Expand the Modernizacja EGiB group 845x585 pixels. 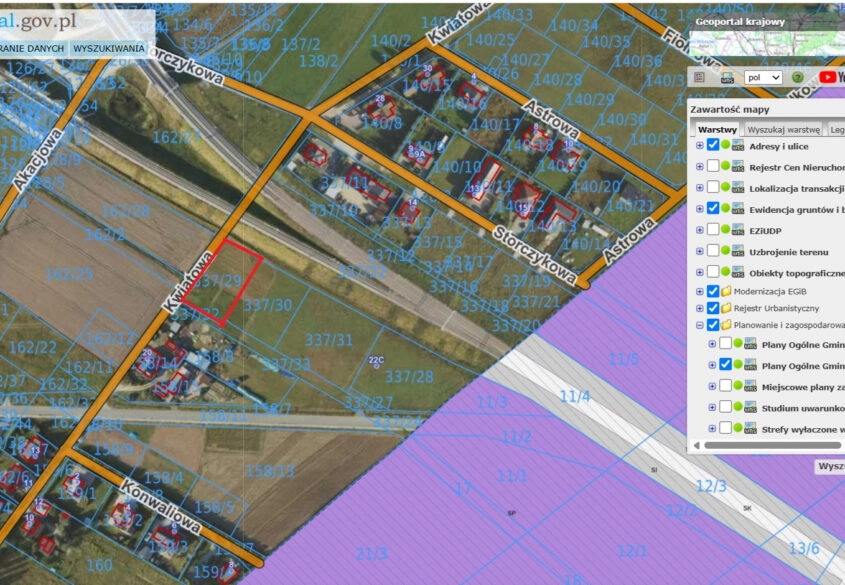(699, 291)
